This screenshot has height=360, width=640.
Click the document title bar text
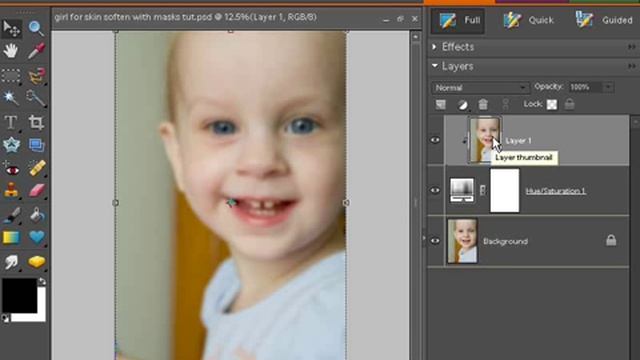(185, 17)
